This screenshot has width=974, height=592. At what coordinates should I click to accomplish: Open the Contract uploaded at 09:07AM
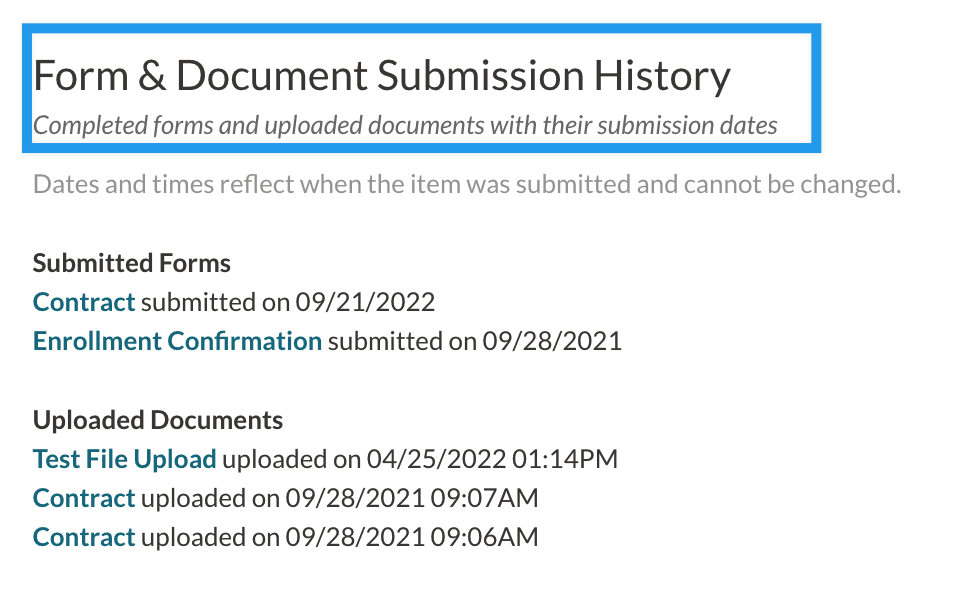(84, 498)
